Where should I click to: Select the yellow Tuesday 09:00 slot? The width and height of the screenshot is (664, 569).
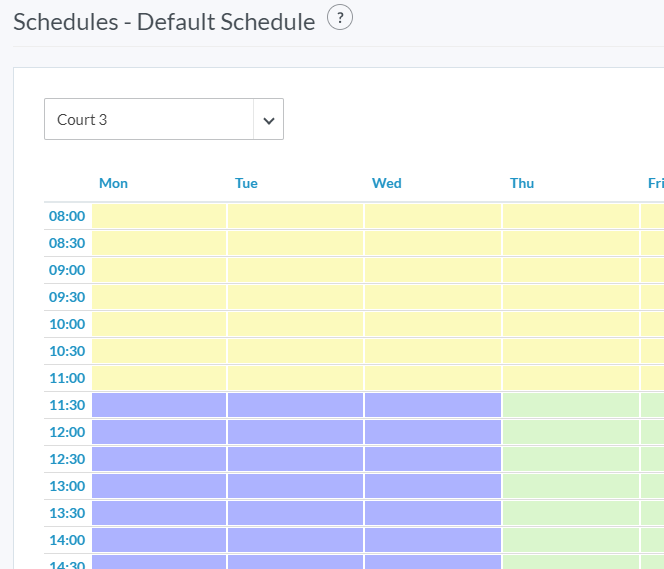coord(295,270)
